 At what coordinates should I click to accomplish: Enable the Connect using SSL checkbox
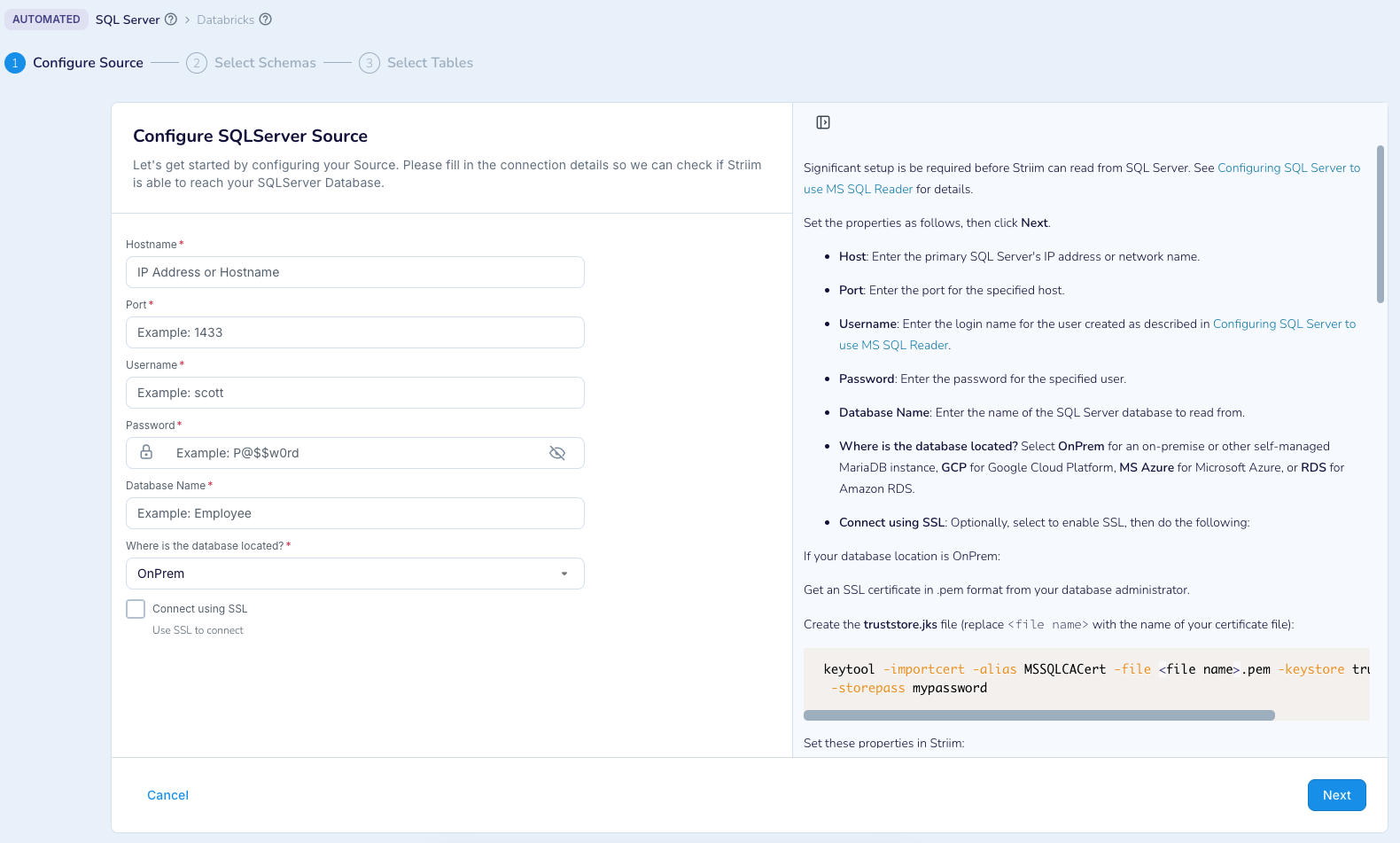pos(136,609)
